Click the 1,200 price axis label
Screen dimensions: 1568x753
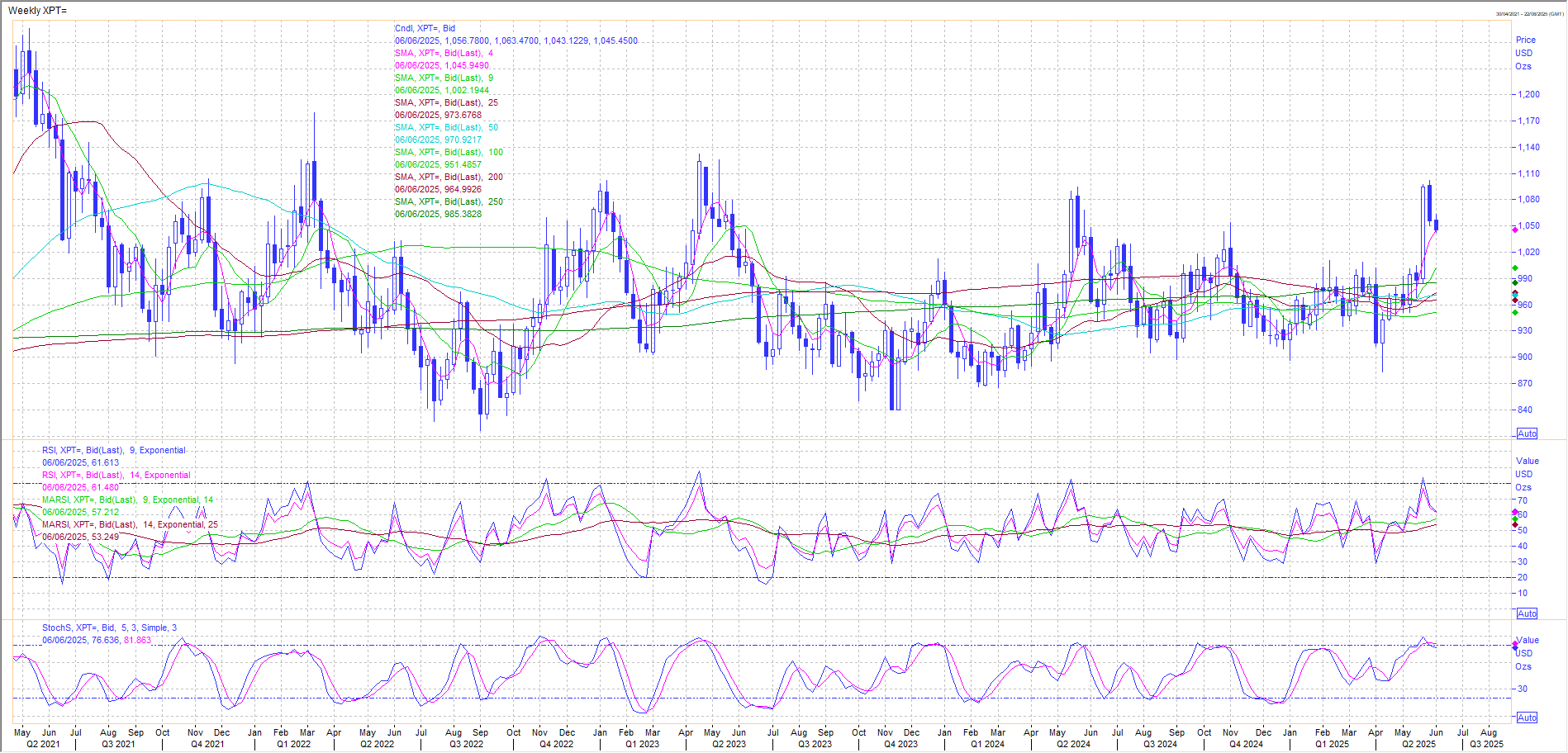click(x=1528, y=94)
